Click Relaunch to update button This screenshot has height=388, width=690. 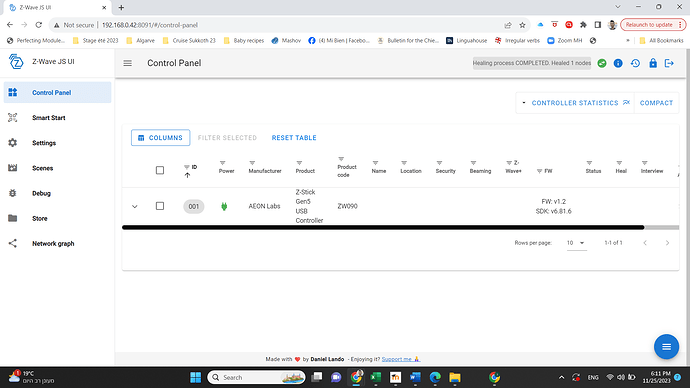(x=653, y=25)
